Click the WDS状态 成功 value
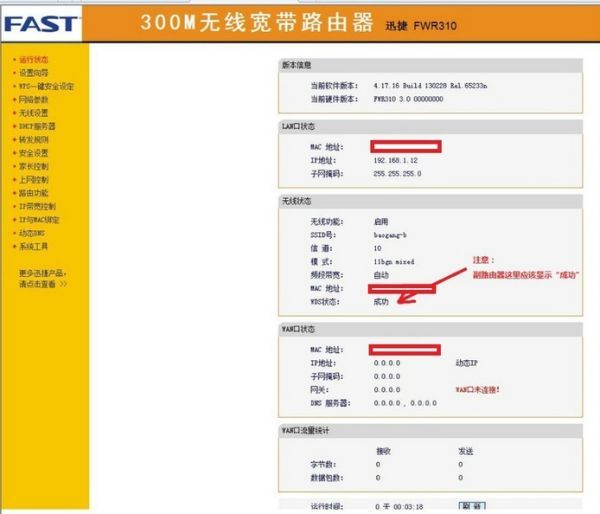600x514 pixels. click(x=381, y=302)
